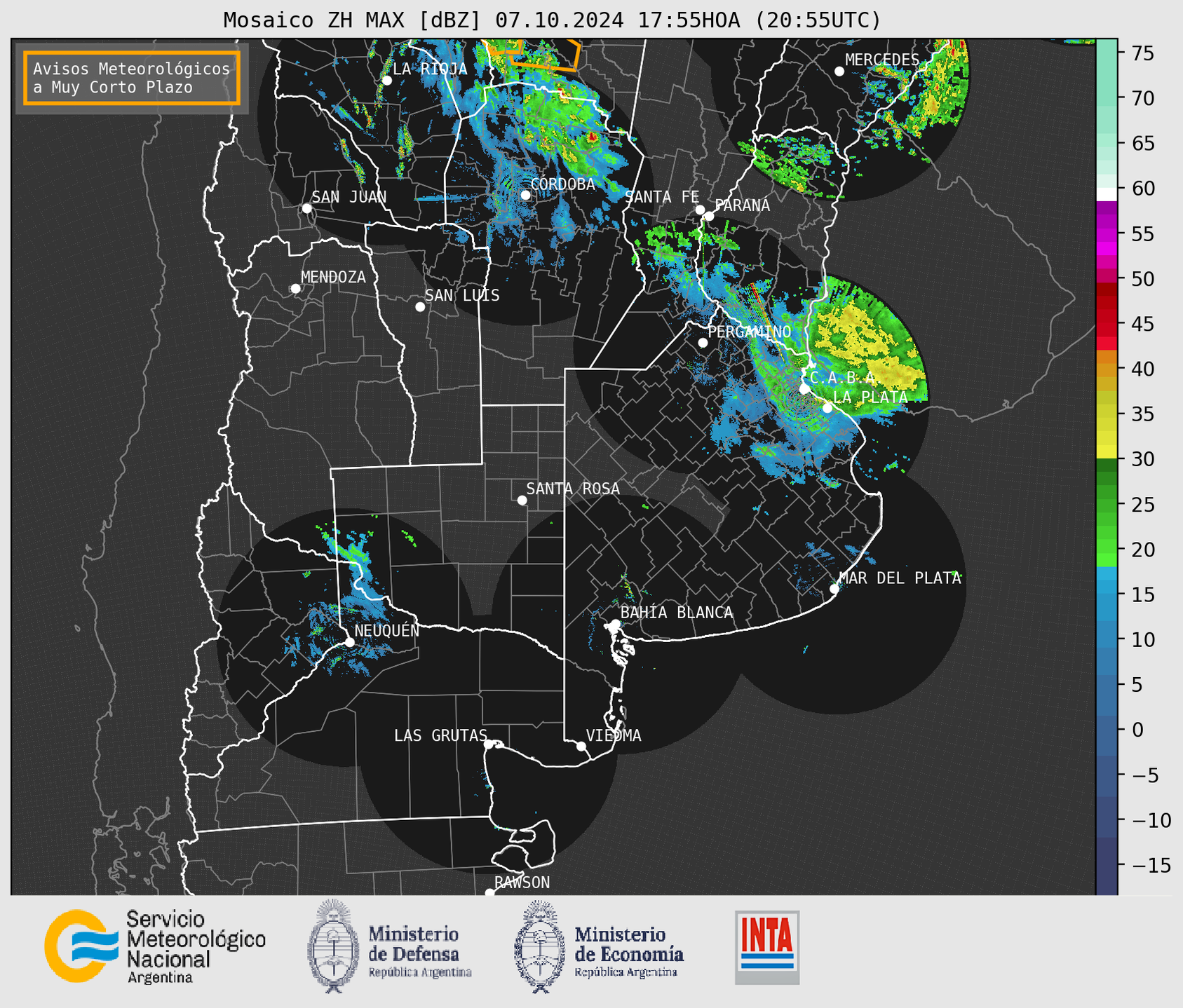The image size is (1183, 1008).
Task: Click the 0 dBZ value on color scale
Action: 1137,730
